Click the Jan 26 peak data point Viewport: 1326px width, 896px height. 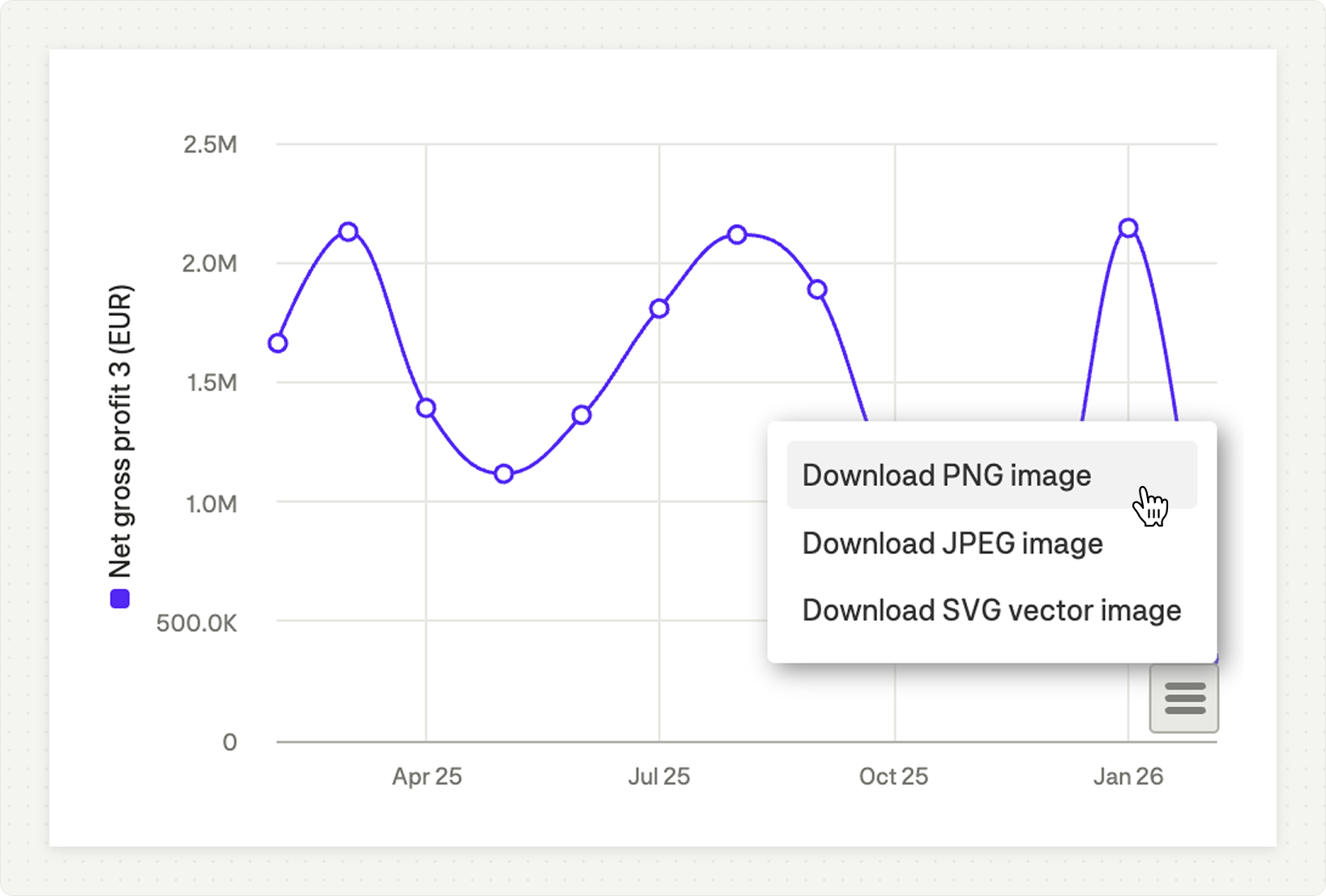[x=1128, y=228]
